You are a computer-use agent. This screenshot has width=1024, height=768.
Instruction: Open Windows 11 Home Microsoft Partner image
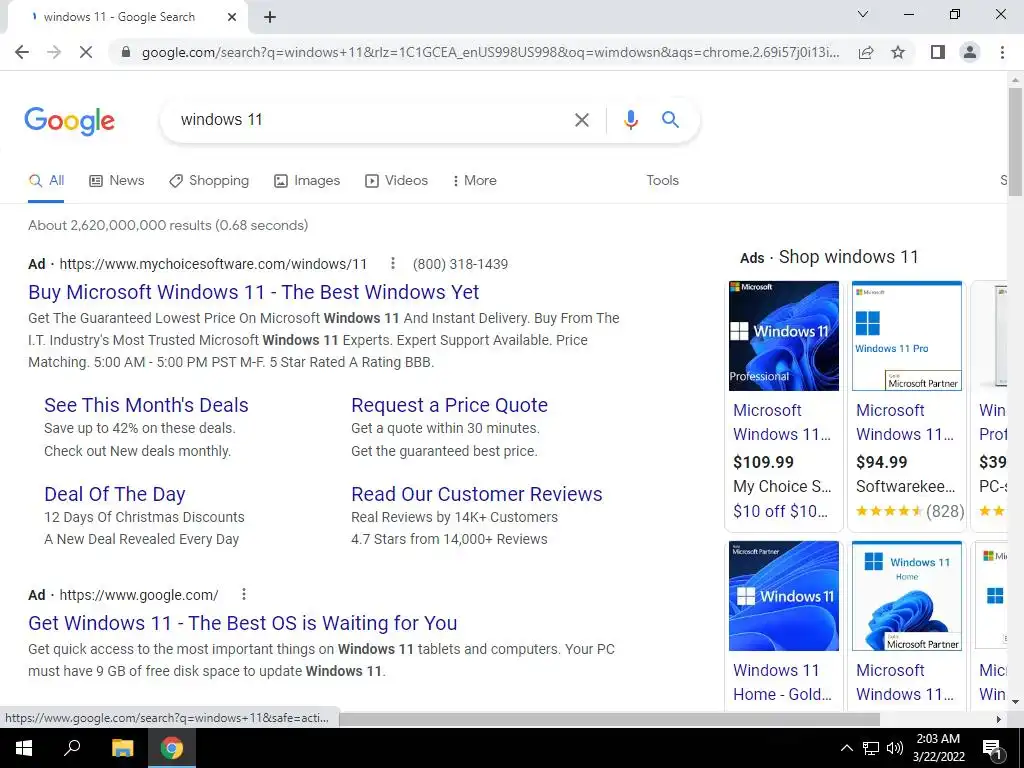pos(906,596)
